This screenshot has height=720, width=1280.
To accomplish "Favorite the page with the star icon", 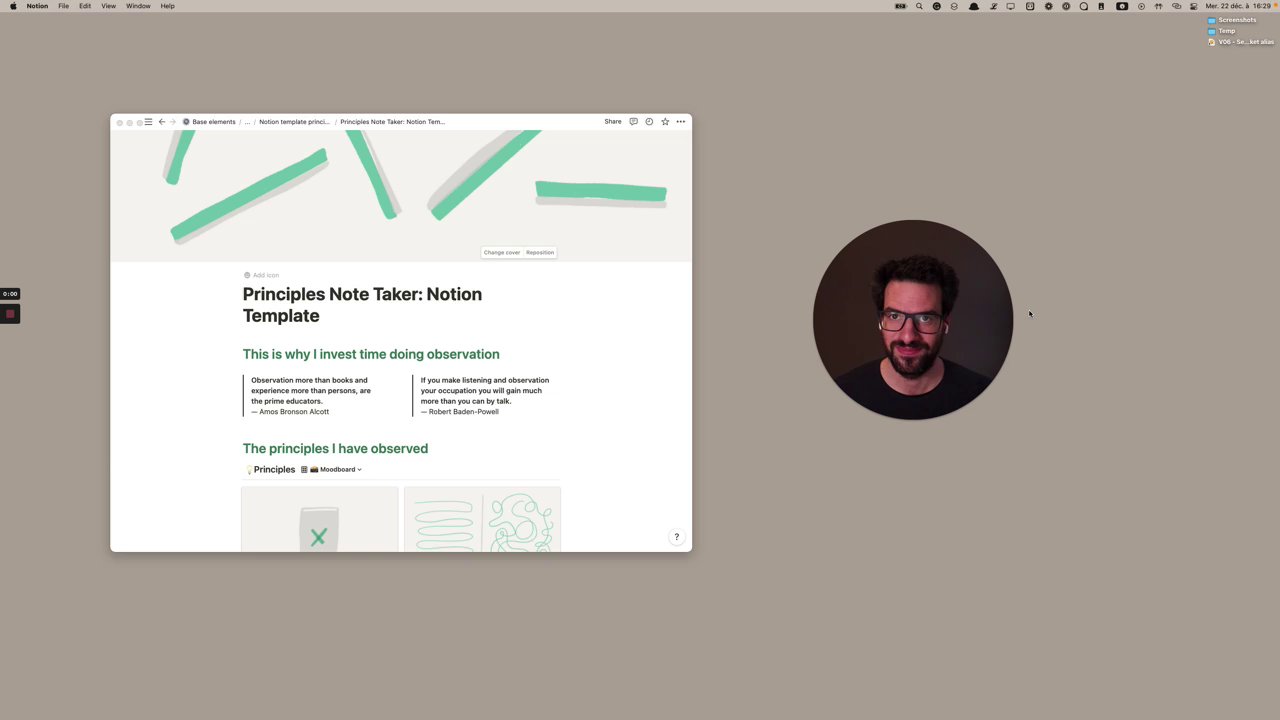I will click(x=665, y=122).
